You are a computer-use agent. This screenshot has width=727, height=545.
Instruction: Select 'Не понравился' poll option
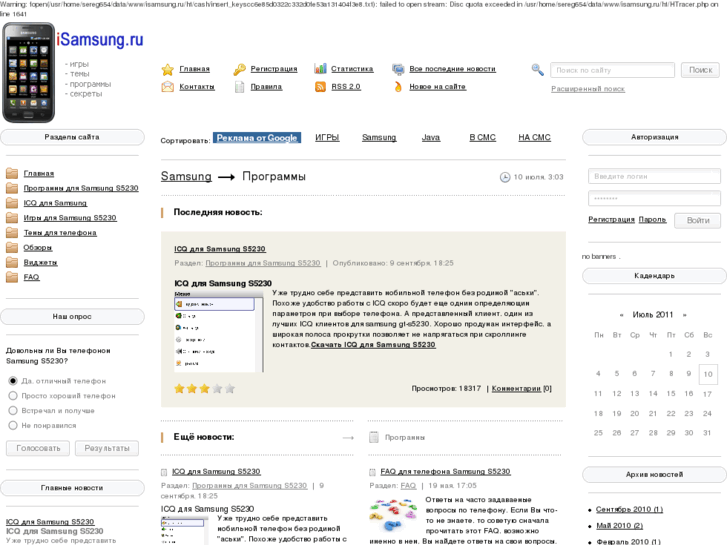coord(13,425)
